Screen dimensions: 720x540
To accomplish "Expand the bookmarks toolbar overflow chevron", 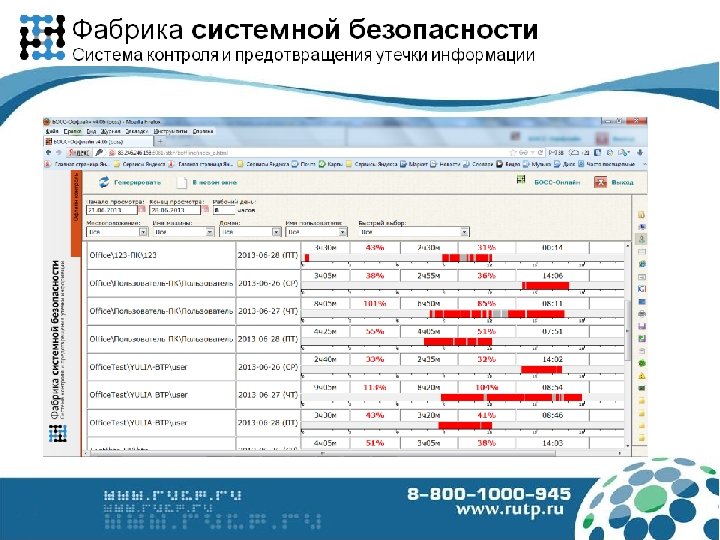I will pos(644,164).
